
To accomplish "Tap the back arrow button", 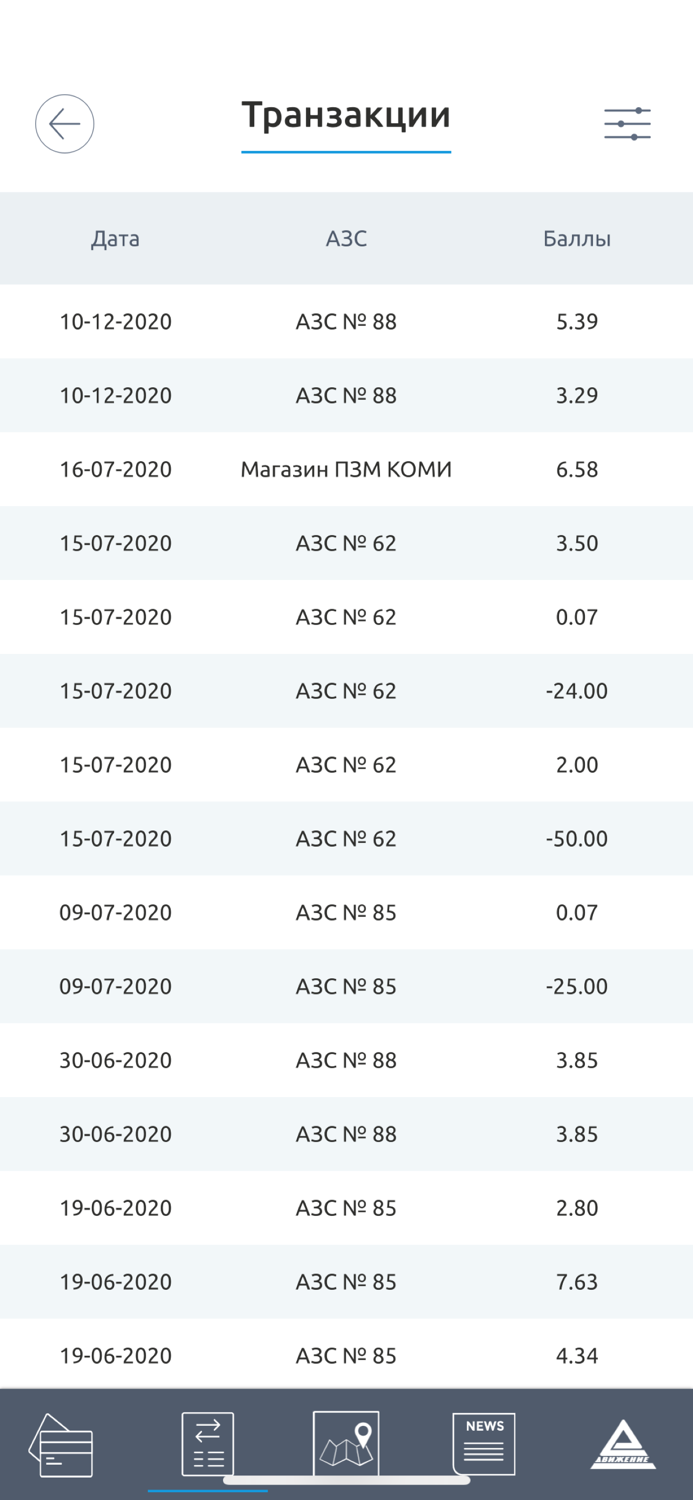I will [x=65, y=124].
